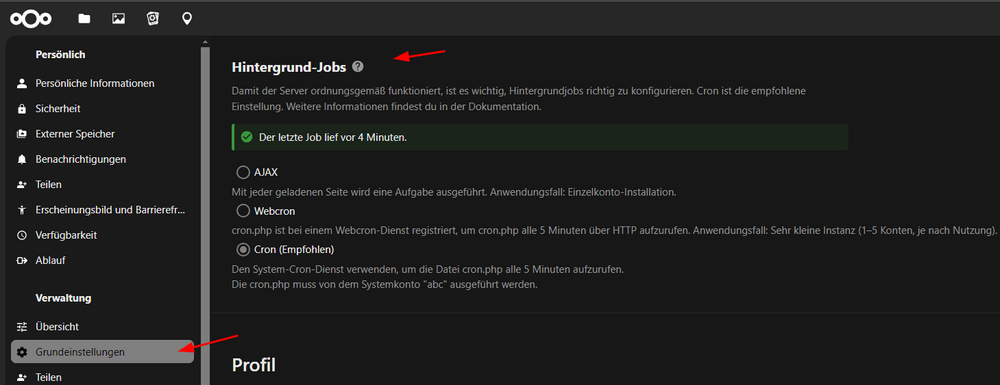Image resolution: width=1000 pixels, height=385 pixels.
Task: Select Grundeinstellungen in the sidebar
Action: click(102, 352)
